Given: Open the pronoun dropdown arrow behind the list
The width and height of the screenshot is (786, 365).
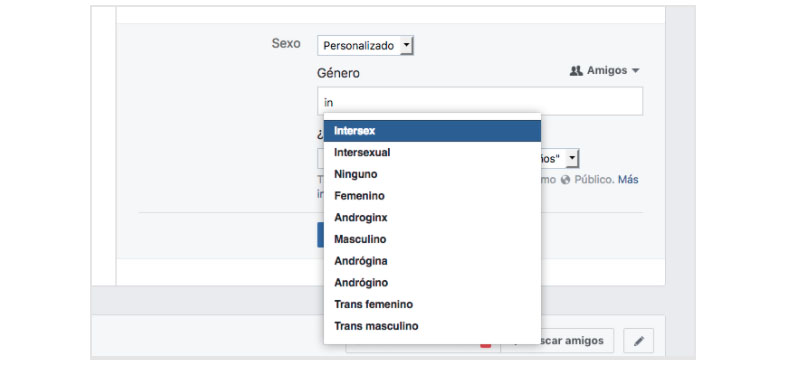Looking at the screenshot, I should pos(572,158).
